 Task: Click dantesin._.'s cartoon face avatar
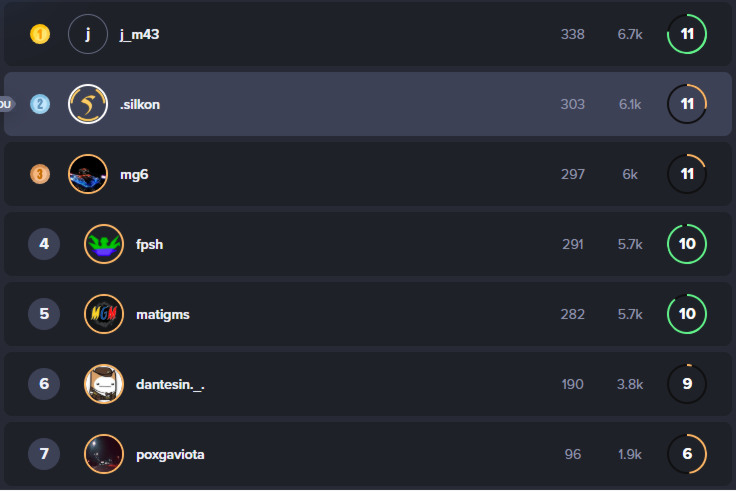pos(104,384)
